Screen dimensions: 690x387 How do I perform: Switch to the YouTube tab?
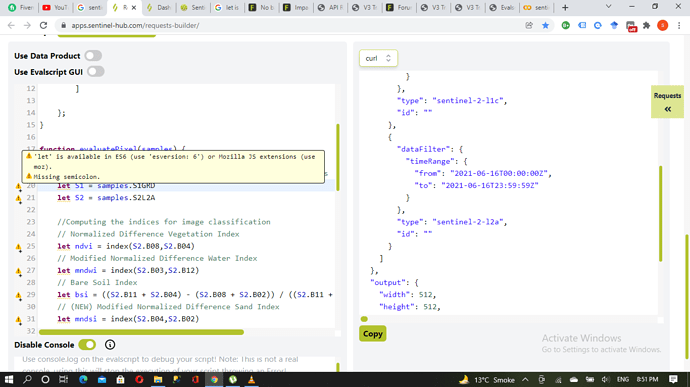[x=55, y=7]
